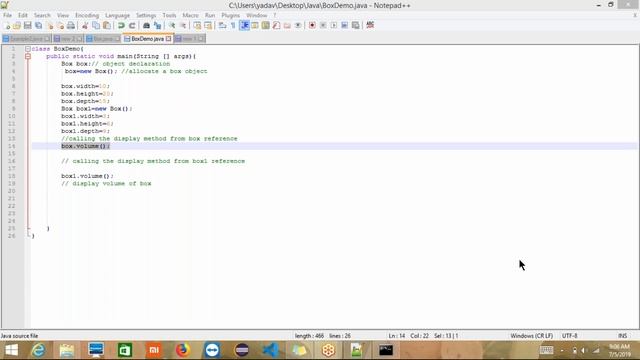Viewport: 640px width, 360px height.
Task: Open Firefox from taskbar
Action: pos(182,350)
